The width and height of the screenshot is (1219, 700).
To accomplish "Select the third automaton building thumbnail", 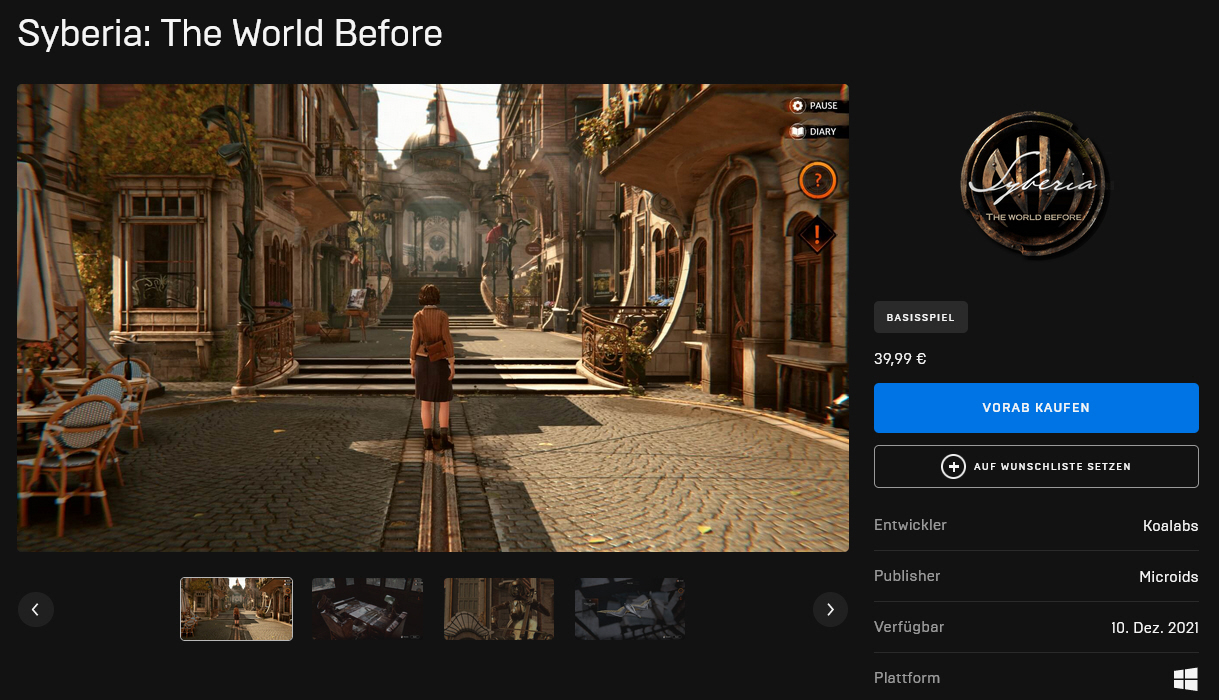I will tap(499, 609).
